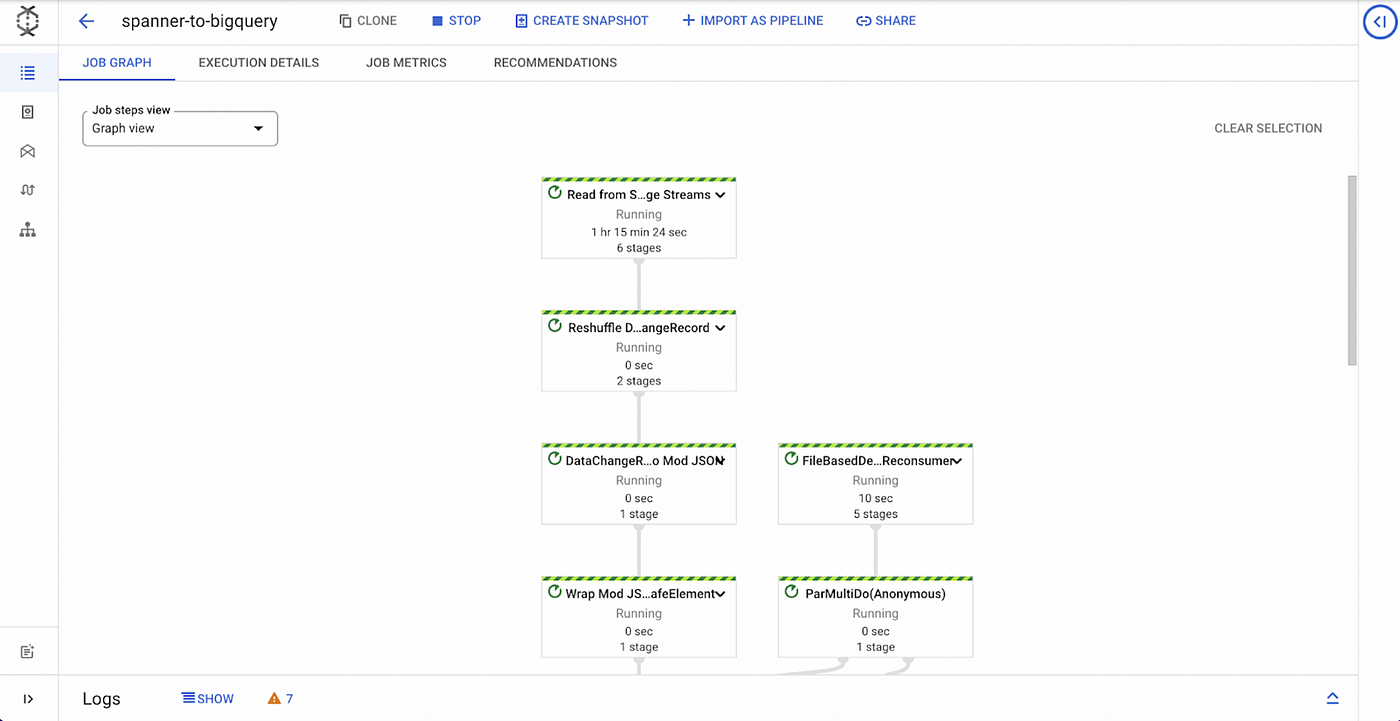The image size is (1400, 721).
Task: Show the logs panel
Action: 207,699
